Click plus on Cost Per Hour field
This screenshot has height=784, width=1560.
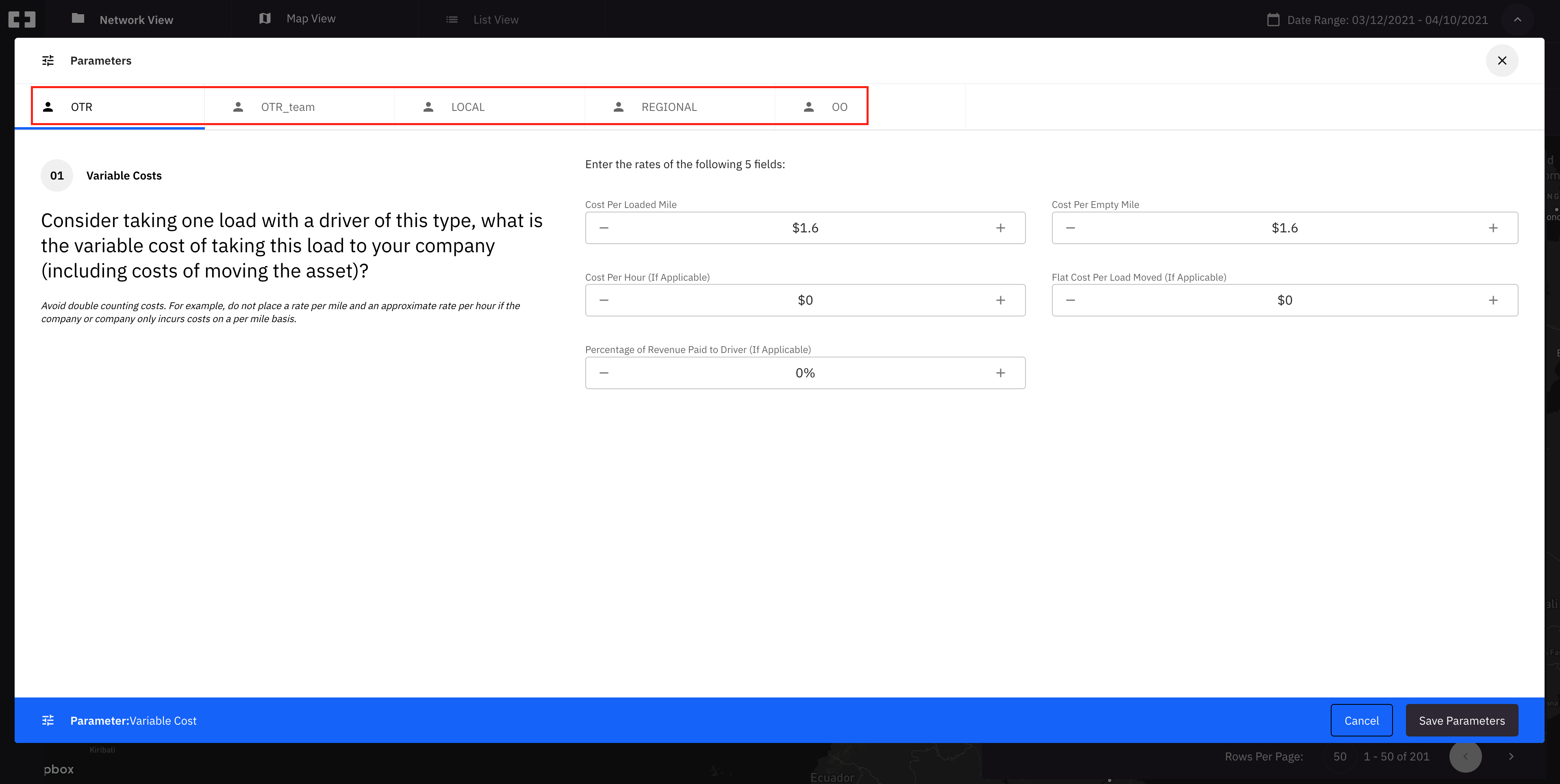(x=1000, y=300)
